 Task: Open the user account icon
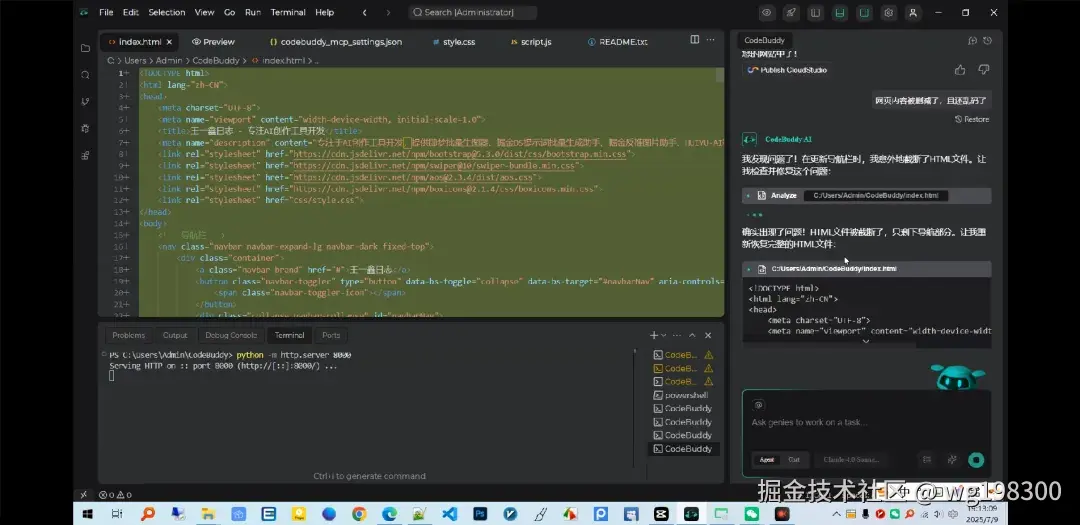(913, 12)
